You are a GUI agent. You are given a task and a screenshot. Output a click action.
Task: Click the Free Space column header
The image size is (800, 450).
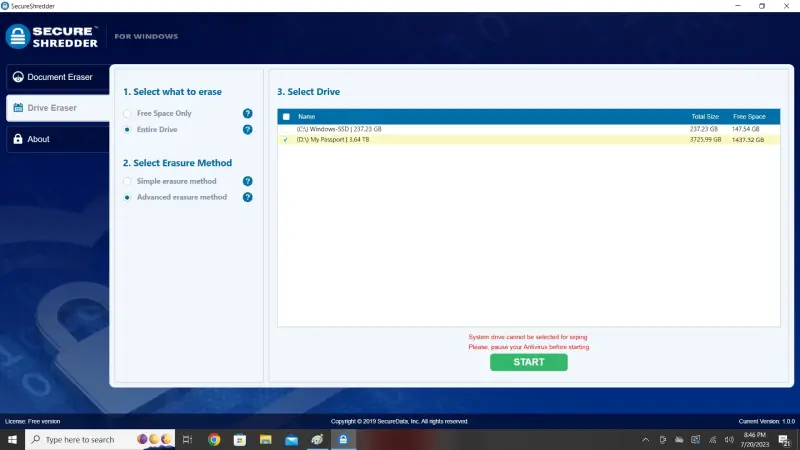[x=749, y=117]
